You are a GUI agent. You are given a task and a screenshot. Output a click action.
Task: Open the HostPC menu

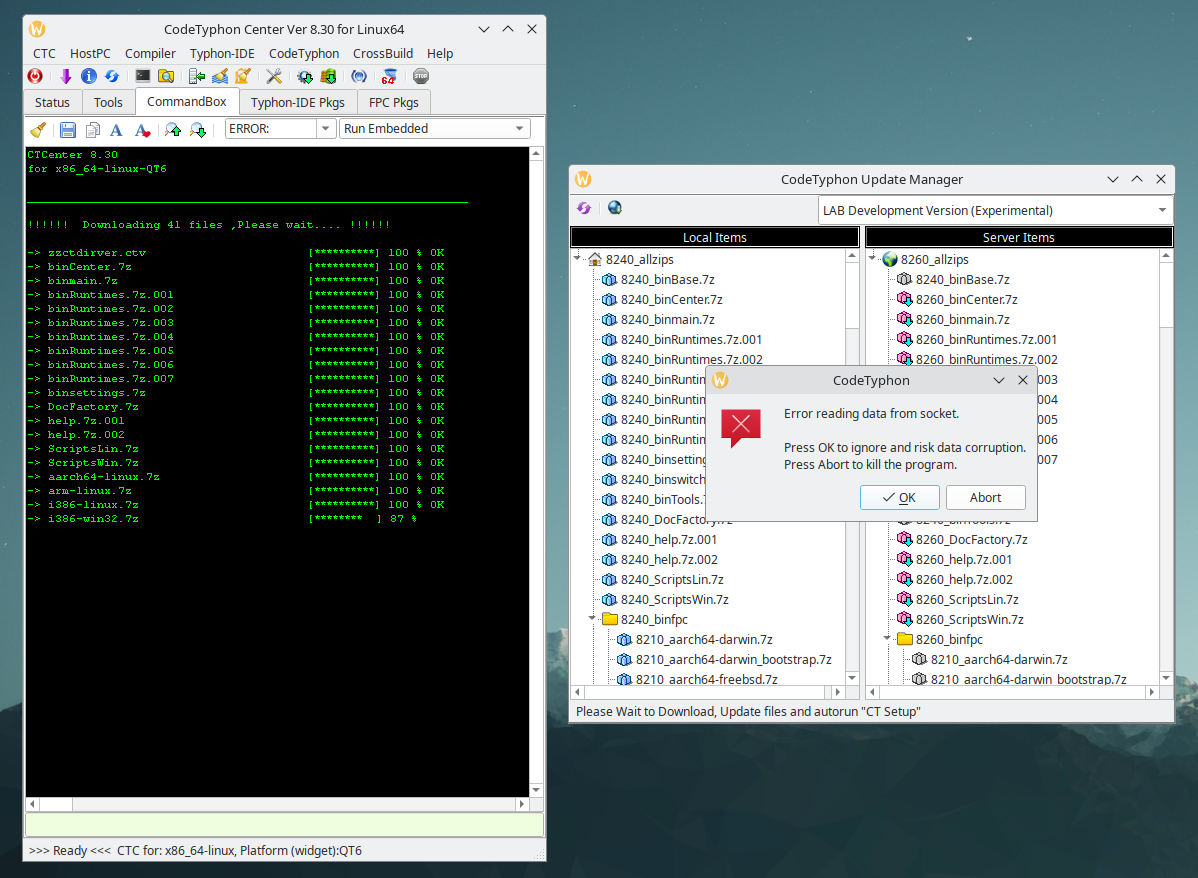(x=90, y=53)
